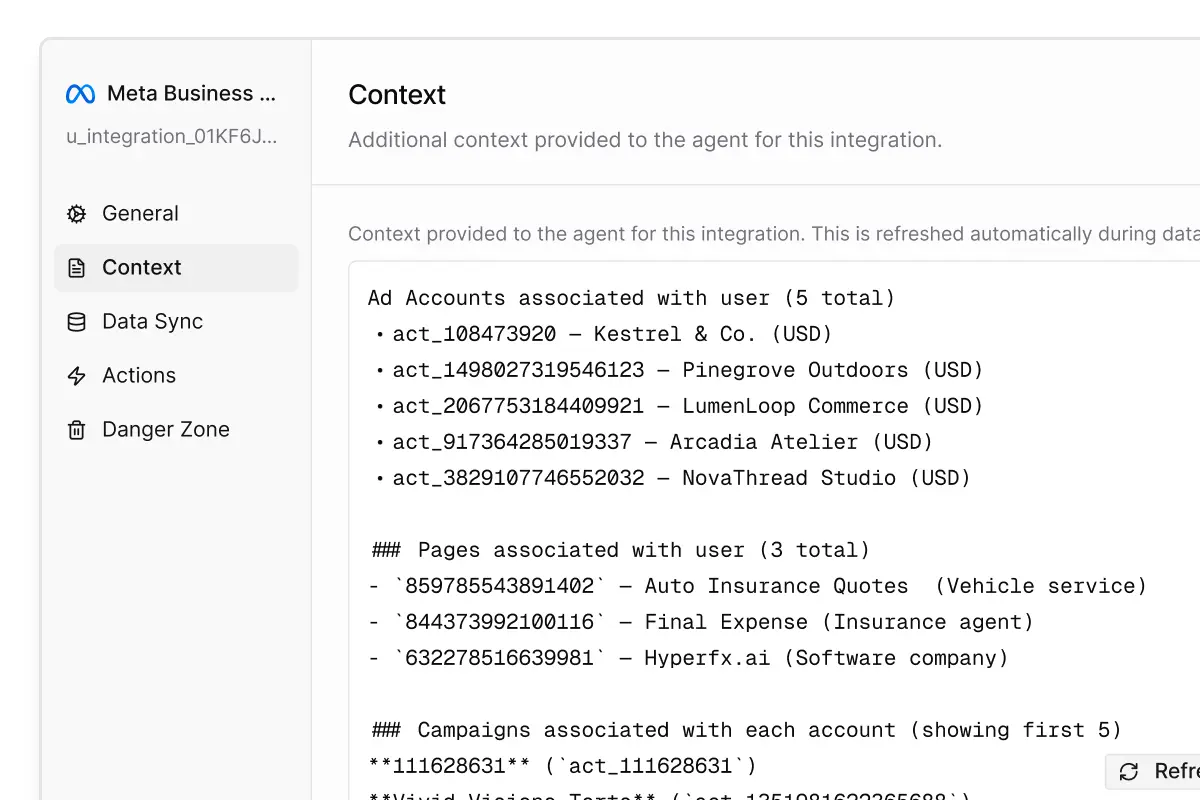1200x800 pixels.
Task: Click the Context page heading
Action: pyautogui.click(x=397, y=95)
